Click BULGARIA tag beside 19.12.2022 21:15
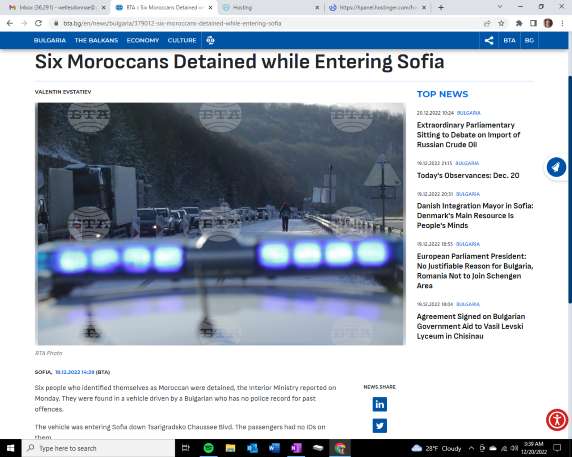 (x=467, y=163)
